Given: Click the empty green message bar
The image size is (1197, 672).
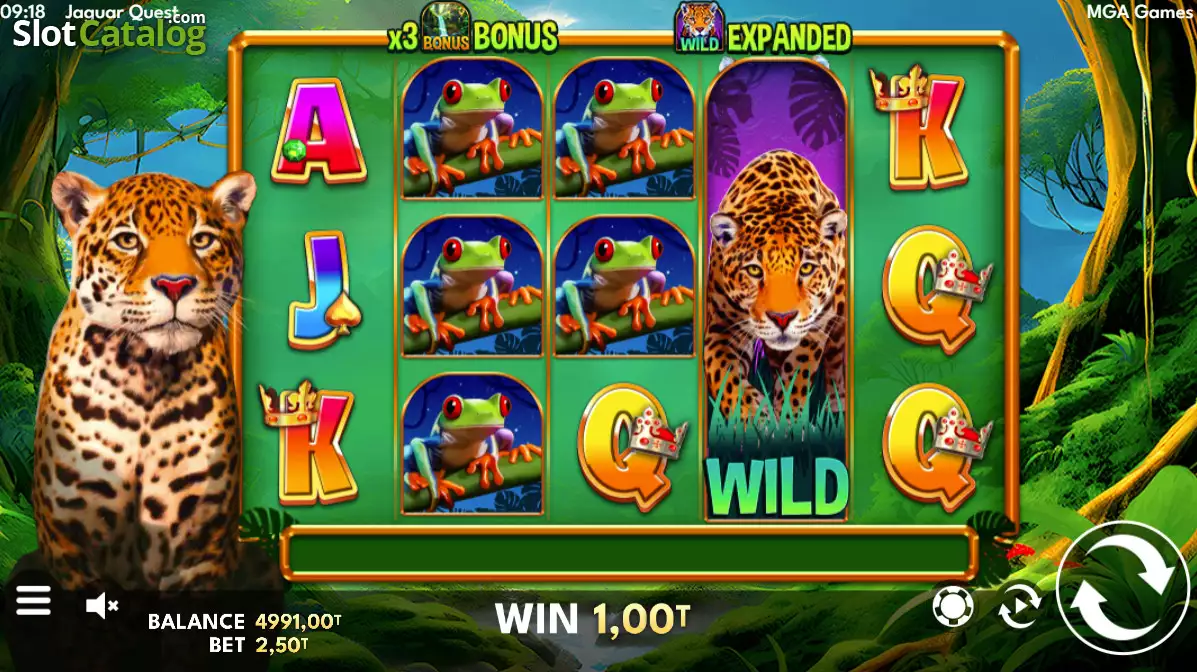Looking at the screenshot, I should (628, 553).
